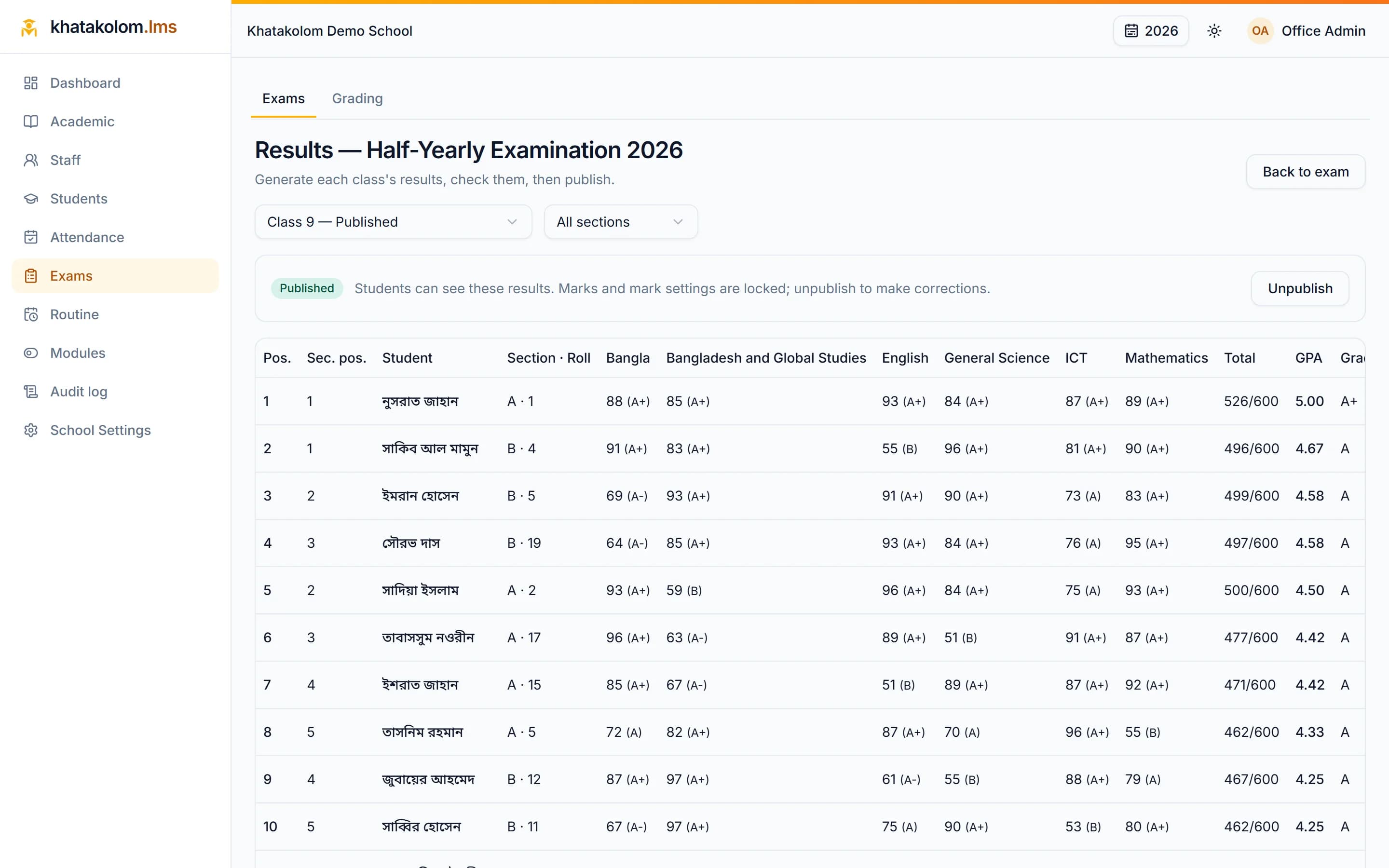1389x868 pixels.
Task: Open Dashboard via its grid icon
Action: pyautogui.click(x=31, y=82)
